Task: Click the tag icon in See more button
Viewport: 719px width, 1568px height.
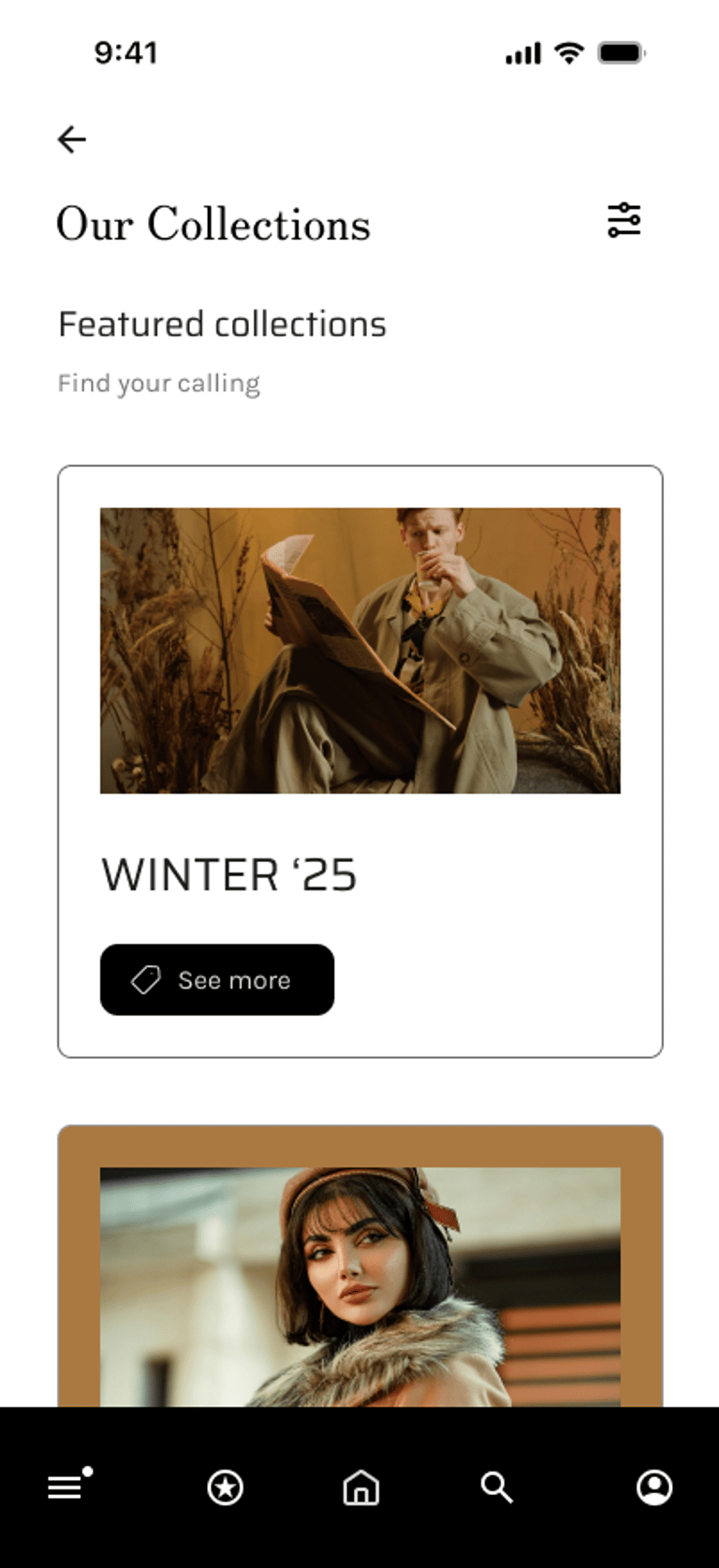Action: 146,980
